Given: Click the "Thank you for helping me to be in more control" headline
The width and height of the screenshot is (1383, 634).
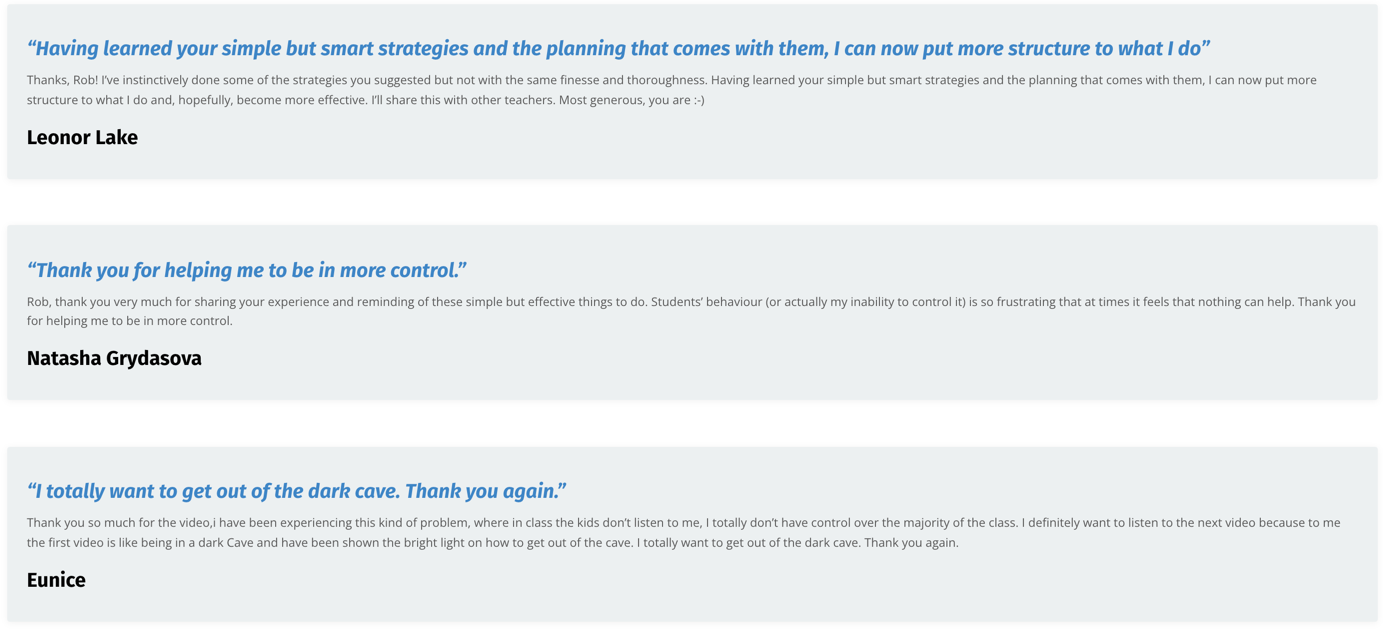Looking at the screenshot, I should tap(247, 270).
